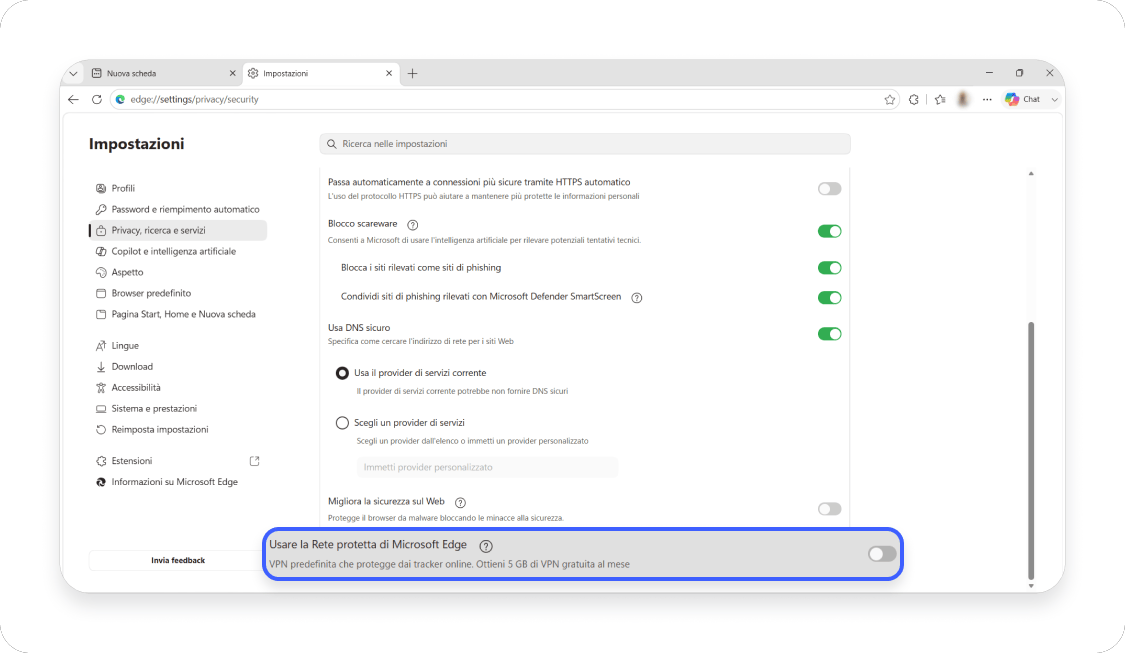Reload the page with refresh icon
The height and width of the screenshot is (653, 1125).
point(97,100)
